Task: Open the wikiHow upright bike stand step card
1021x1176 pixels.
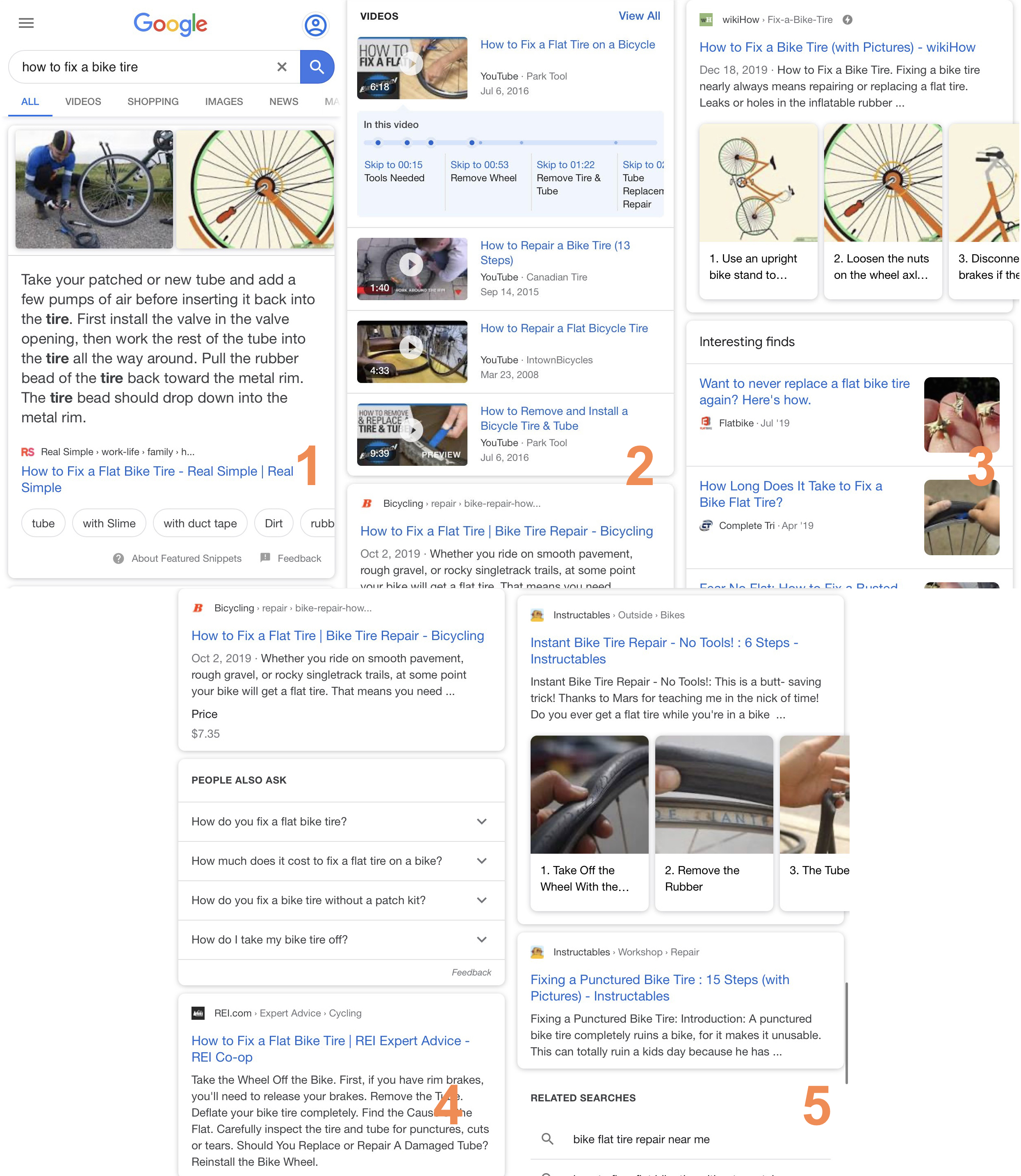Action: (758, 211)
